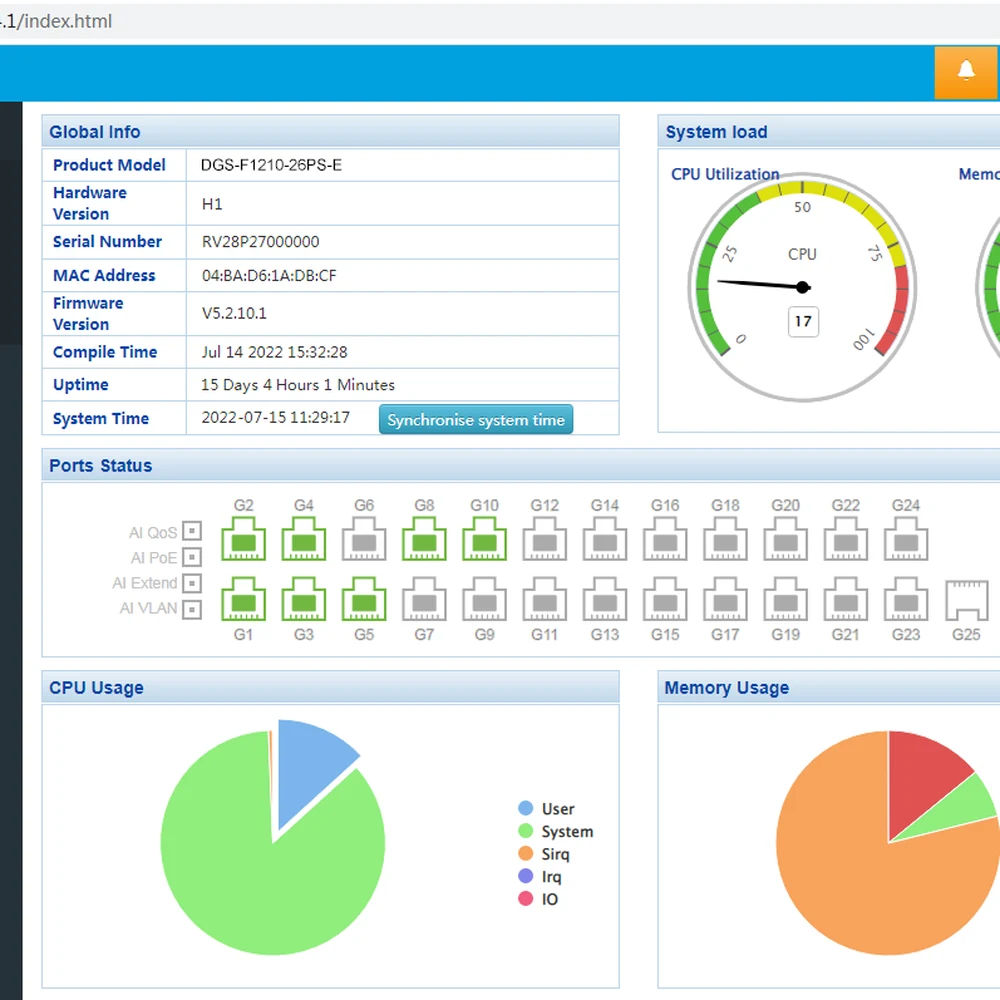Image resolution: width=1000 pixels, height=1000 pixels.
Task: Click the CPU Usage panel header
Action: click(x=330, y=687)
